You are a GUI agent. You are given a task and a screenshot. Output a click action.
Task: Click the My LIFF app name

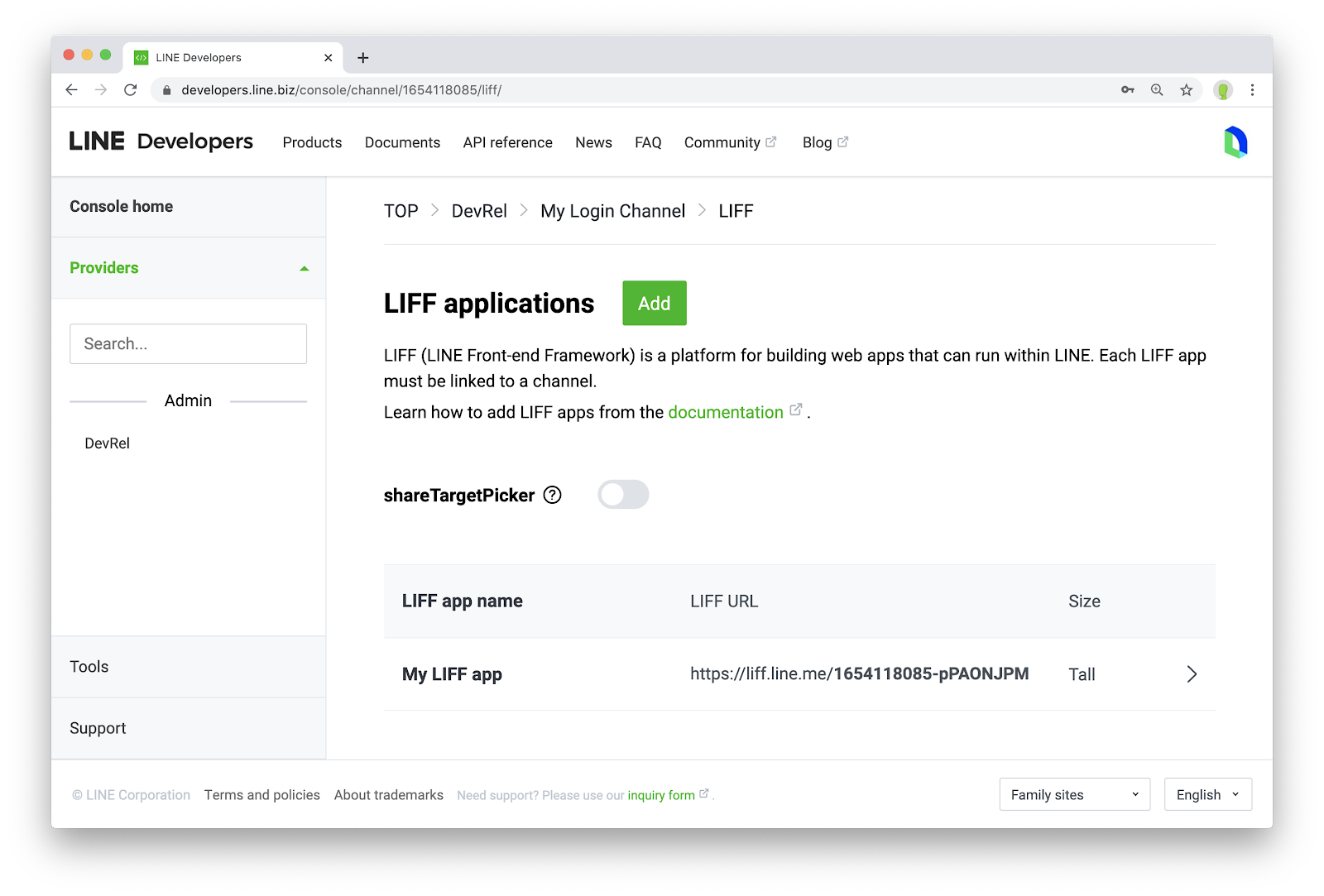(x=452, y=674)
